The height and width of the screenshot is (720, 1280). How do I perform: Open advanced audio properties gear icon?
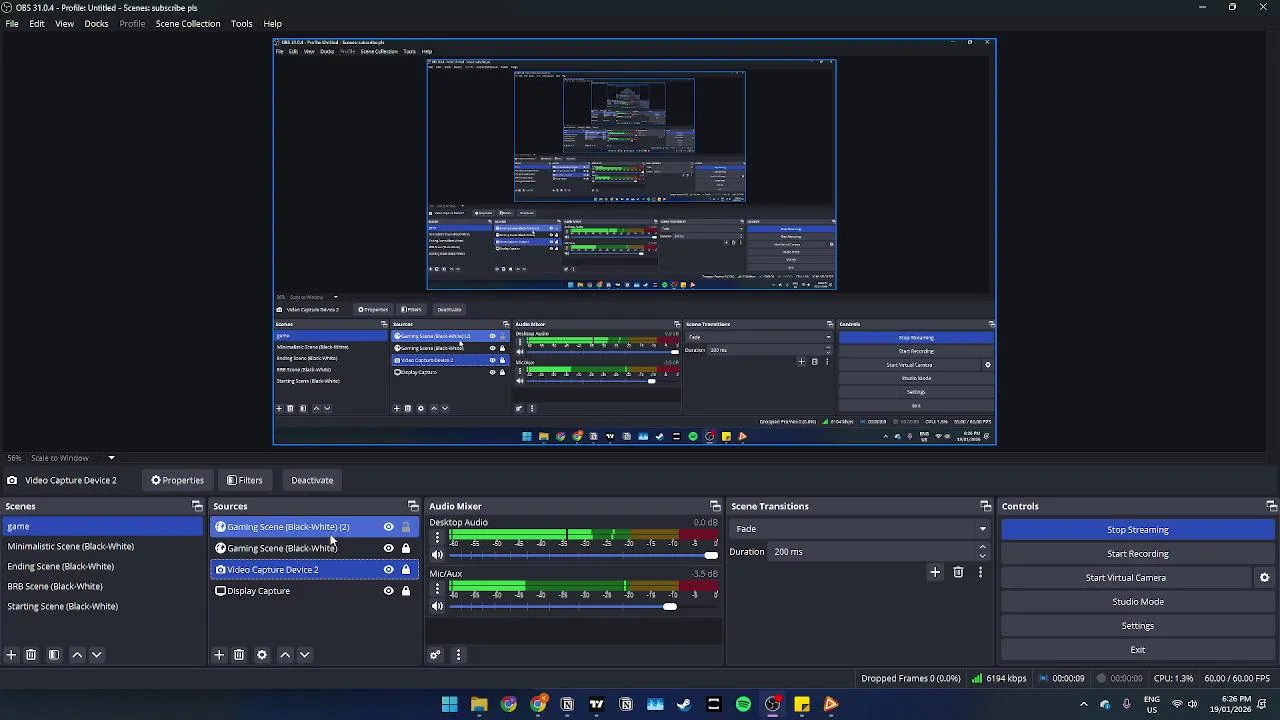[435, 655]
